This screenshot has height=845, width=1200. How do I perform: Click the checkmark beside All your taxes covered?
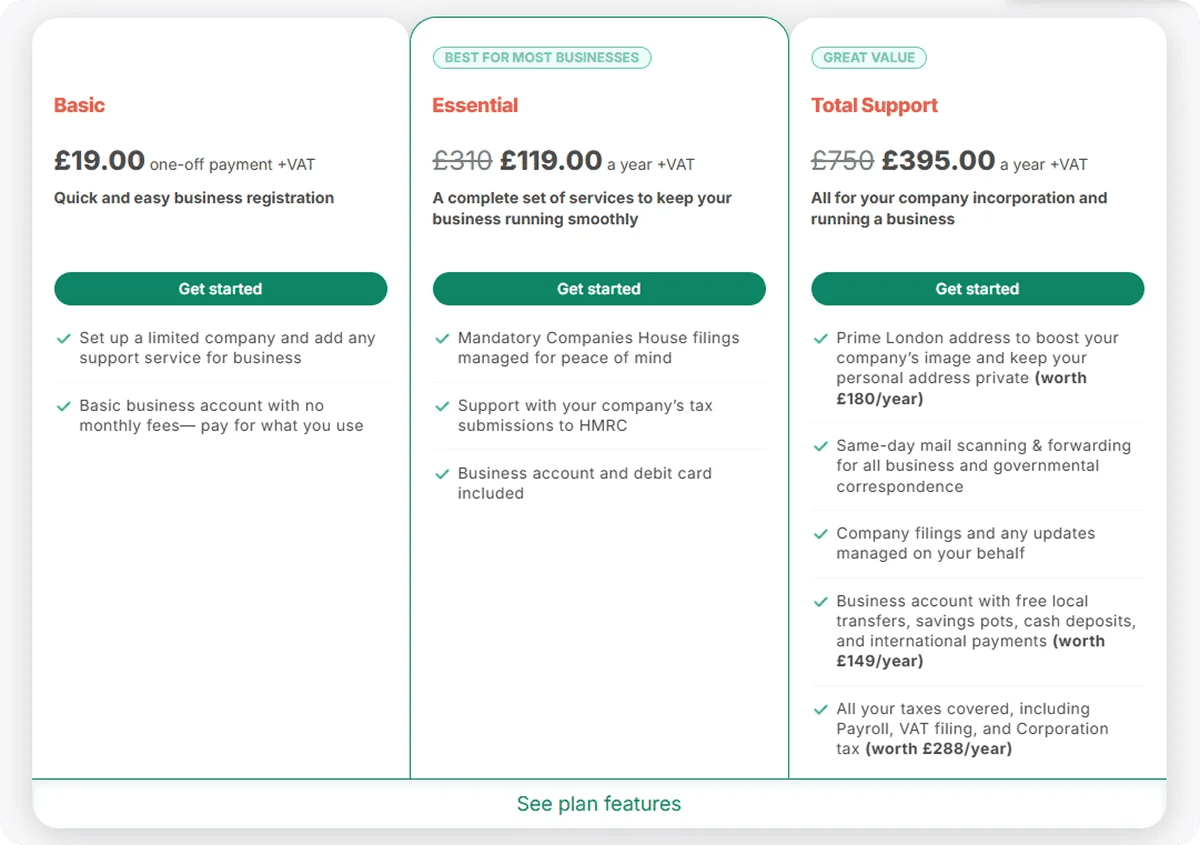coord(821,709)
